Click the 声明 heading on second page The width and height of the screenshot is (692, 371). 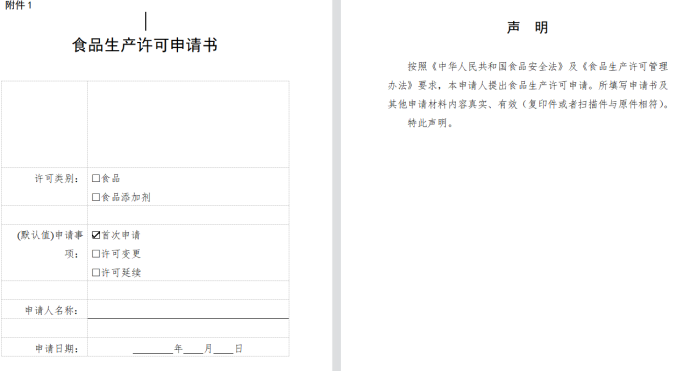527,27
